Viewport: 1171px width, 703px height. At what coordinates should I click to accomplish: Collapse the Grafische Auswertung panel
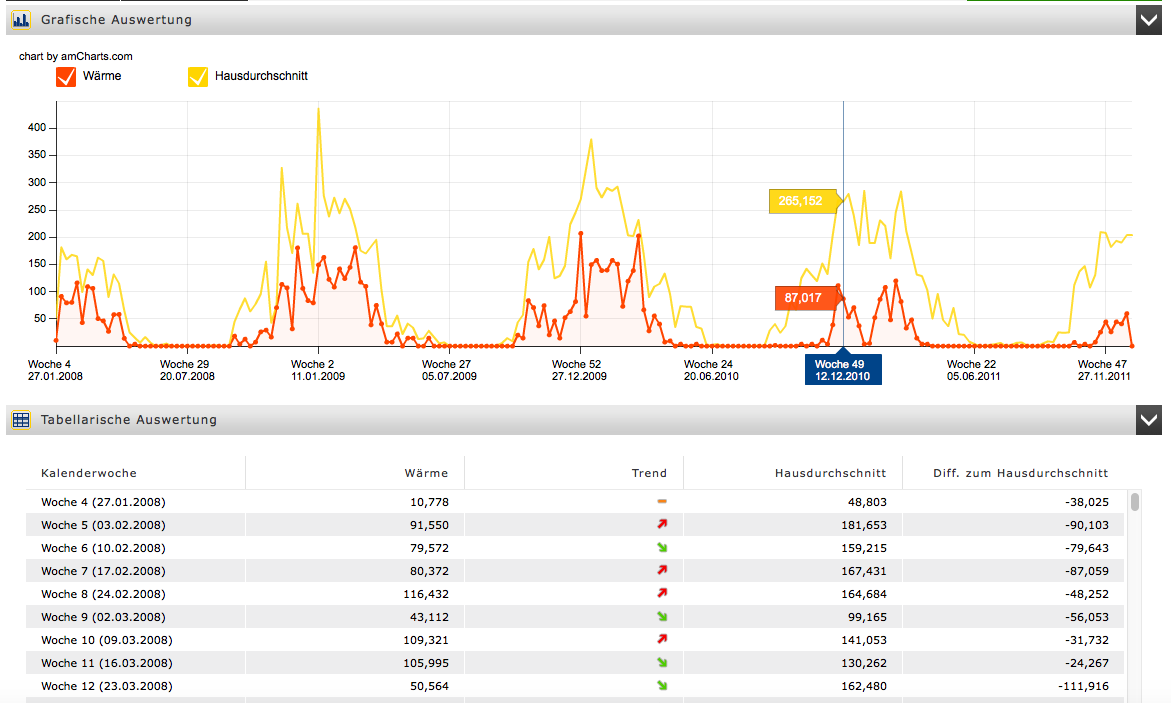1149,19
